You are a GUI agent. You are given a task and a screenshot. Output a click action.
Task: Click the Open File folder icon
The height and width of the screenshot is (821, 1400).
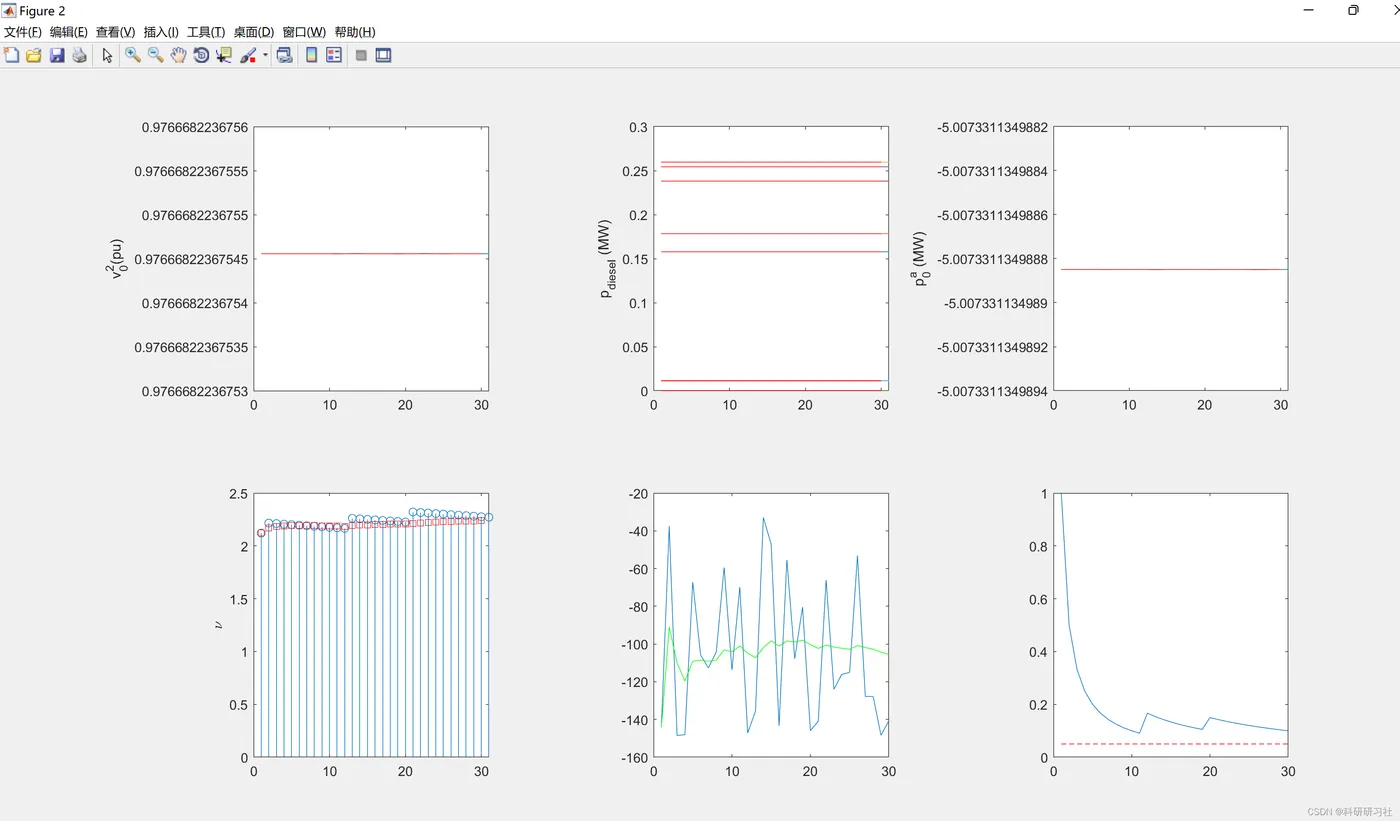tap(34, 56)
